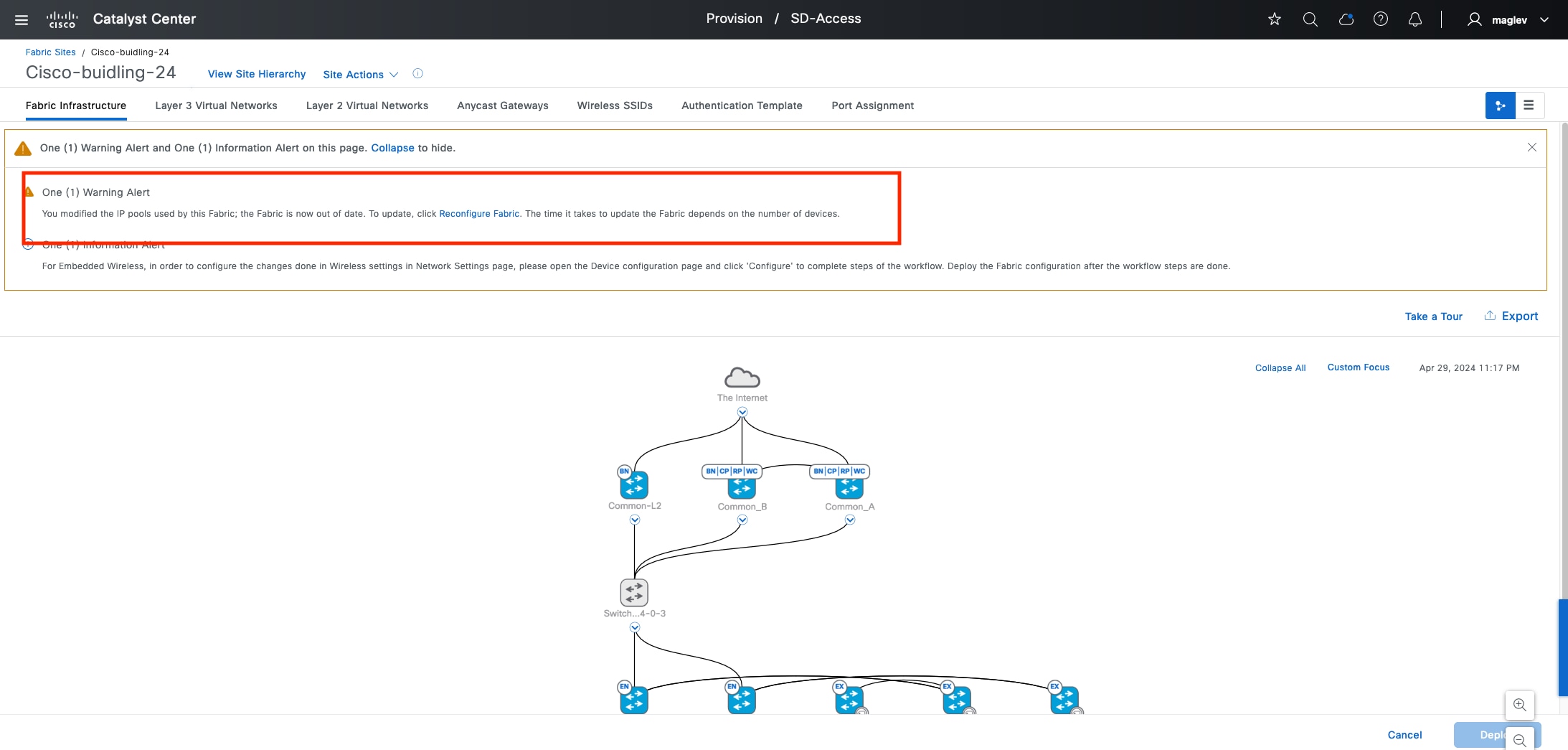The image size is (1568, 750).
Task: Switch to topology graph view
Action: click(1500, 106)
